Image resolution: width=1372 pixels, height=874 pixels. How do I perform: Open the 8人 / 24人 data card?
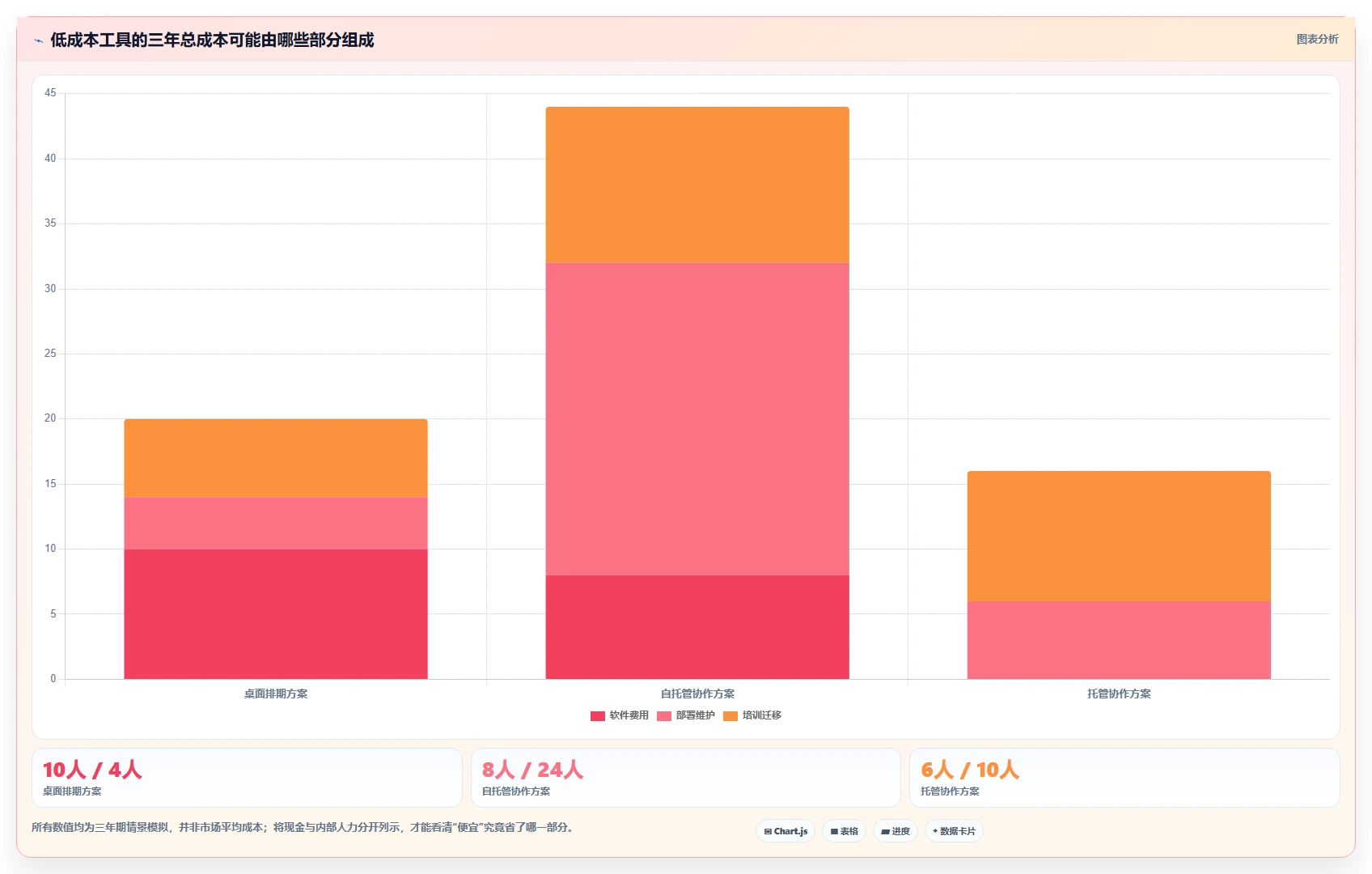(x=685, y=778)
